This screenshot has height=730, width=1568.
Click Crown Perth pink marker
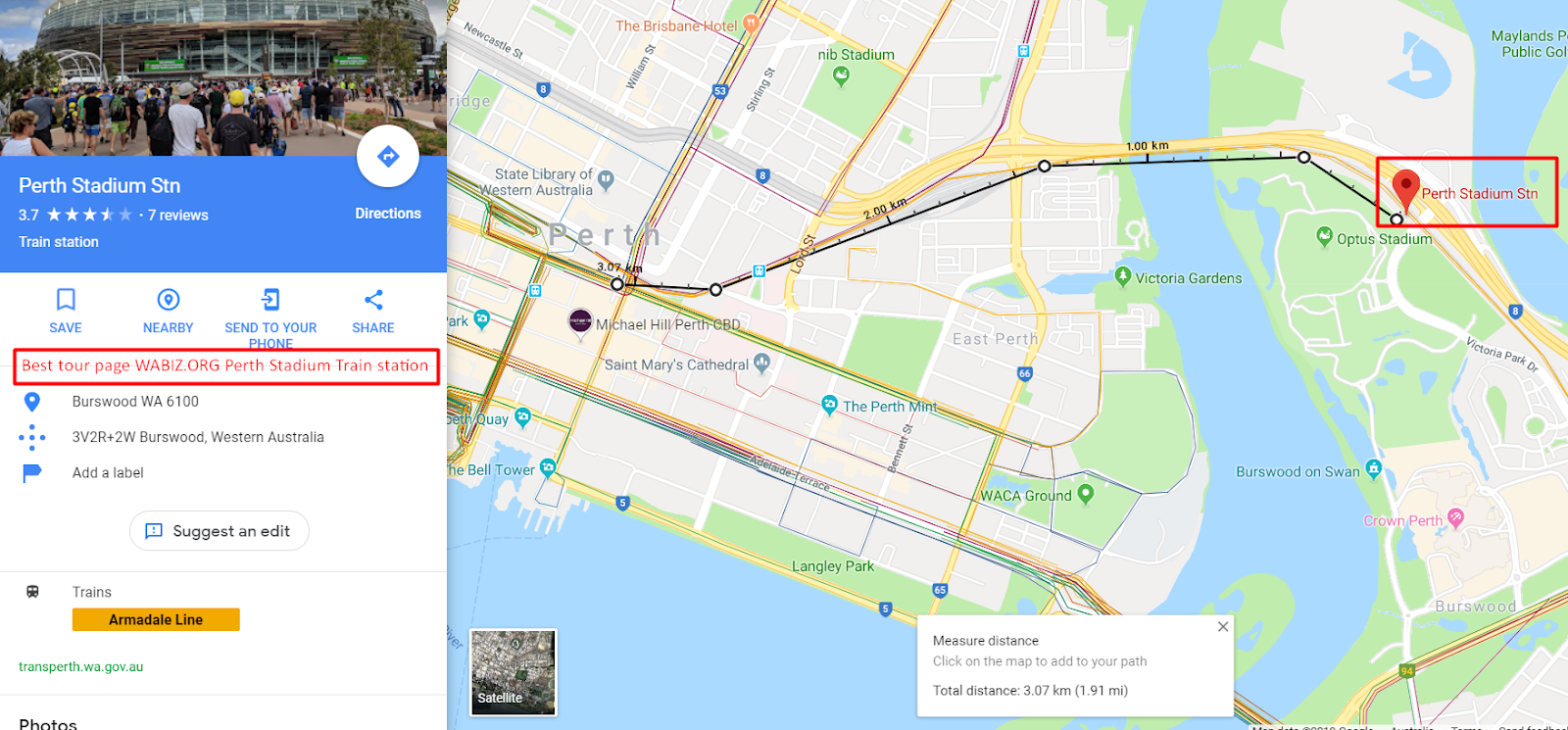(1456, 518)
